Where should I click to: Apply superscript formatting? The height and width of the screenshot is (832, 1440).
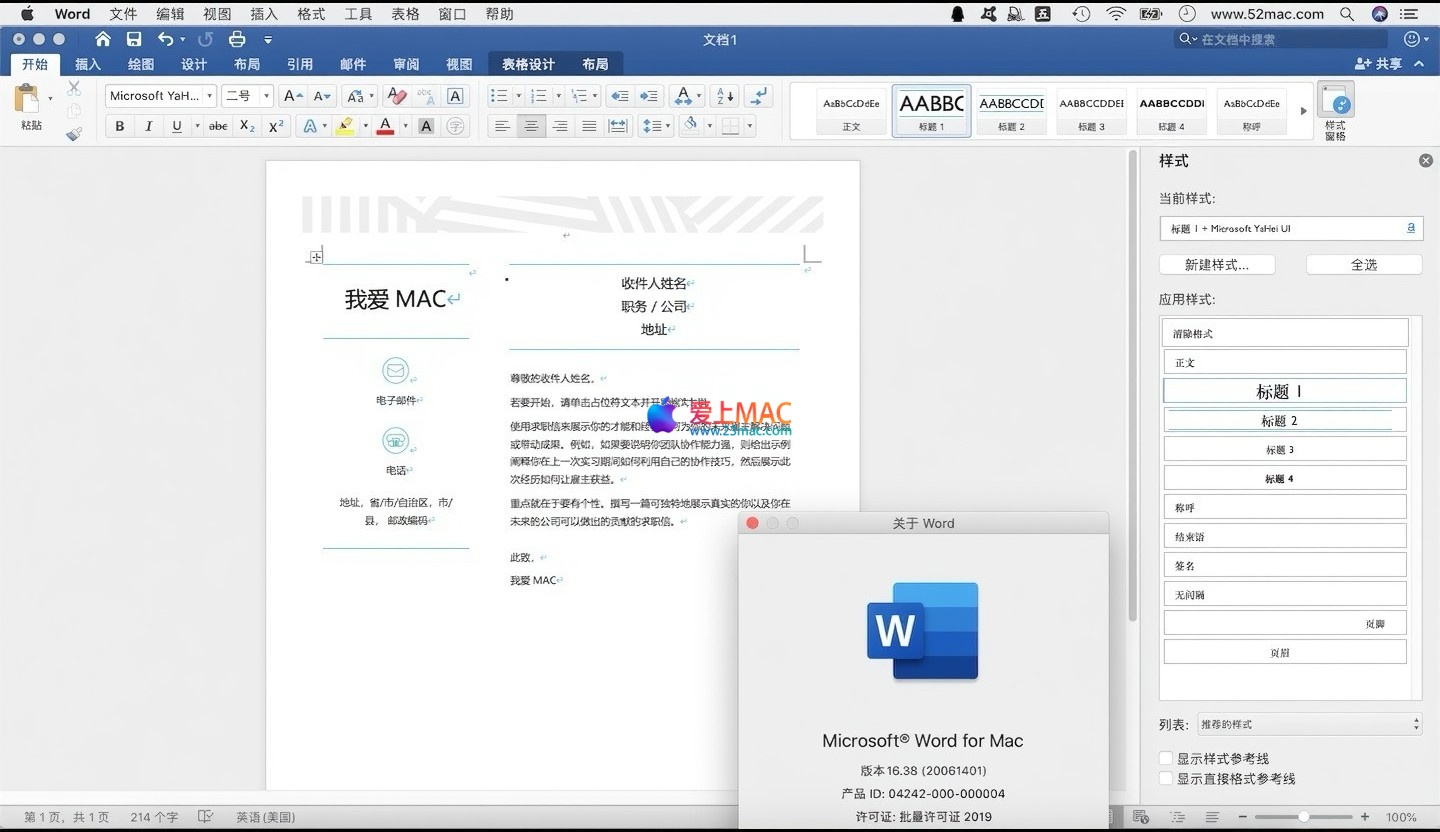pos(276,126)
